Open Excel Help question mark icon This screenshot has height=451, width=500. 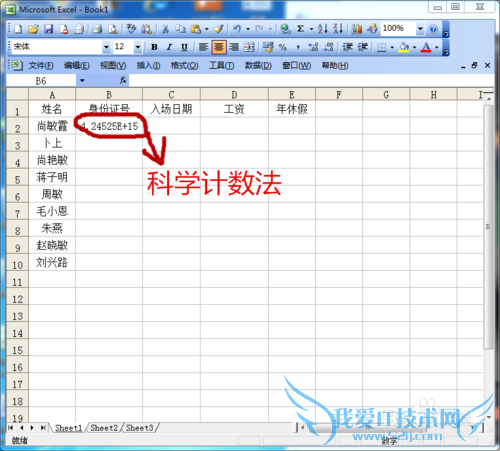pos(433,29)
